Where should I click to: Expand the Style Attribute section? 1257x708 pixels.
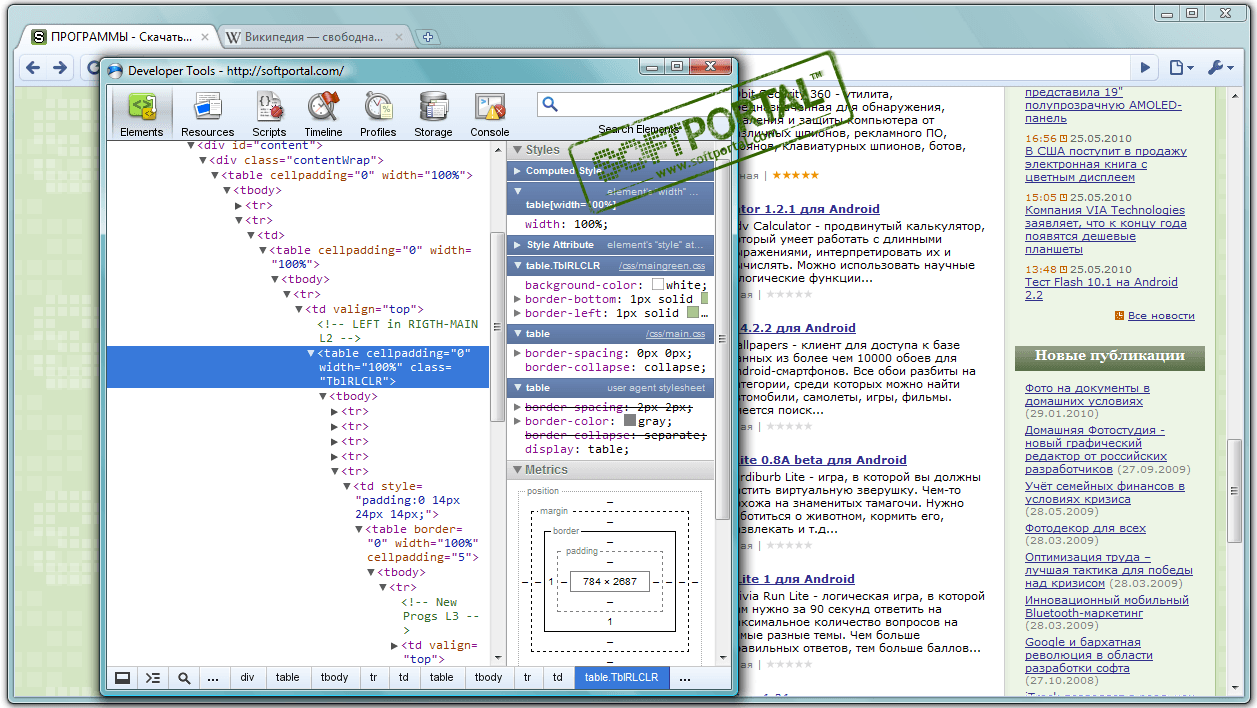[518, 245]
